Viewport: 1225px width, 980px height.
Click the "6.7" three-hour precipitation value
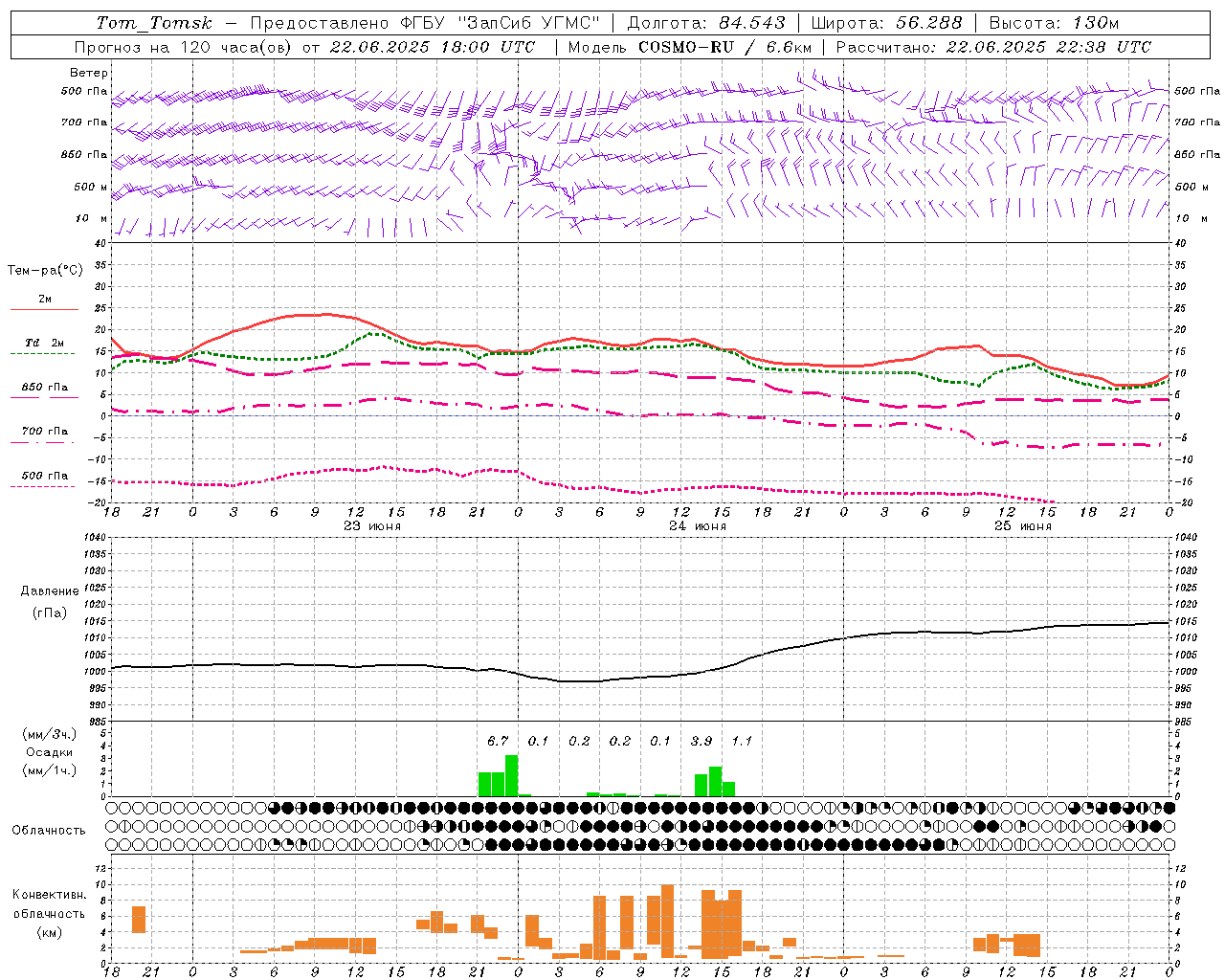[x=498, y=741]
